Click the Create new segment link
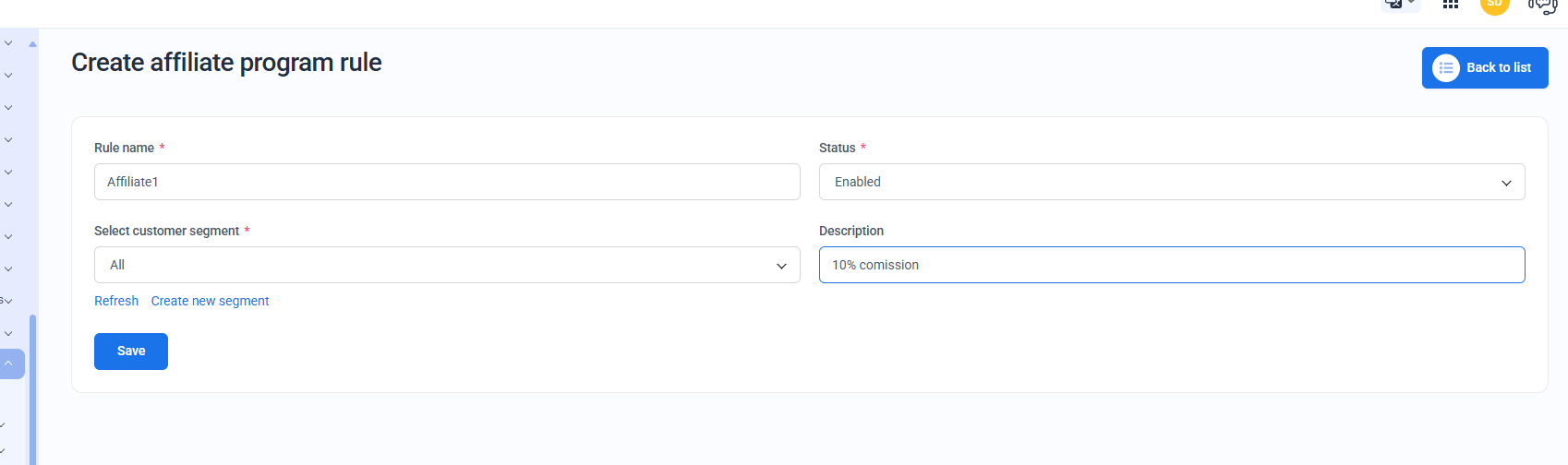This screenshot has width=1568, height=465. click(210, 301)
